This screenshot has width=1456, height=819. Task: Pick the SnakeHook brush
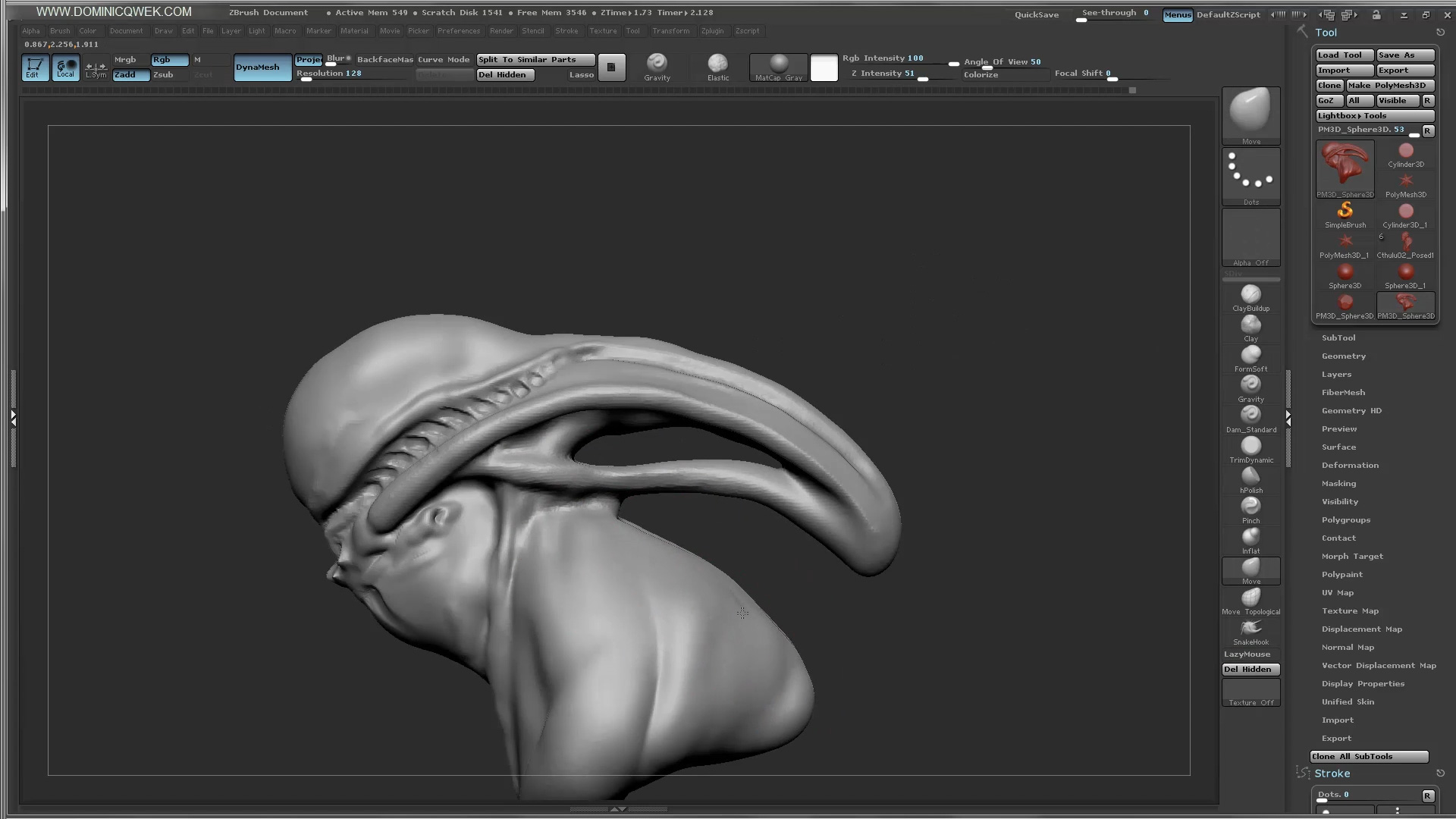(x=1250, y=629)
